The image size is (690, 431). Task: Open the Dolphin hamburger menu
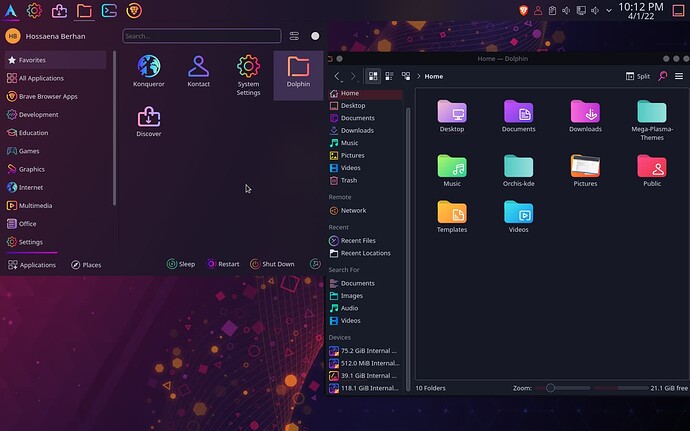pyautogui.click(x=679, y=76)
